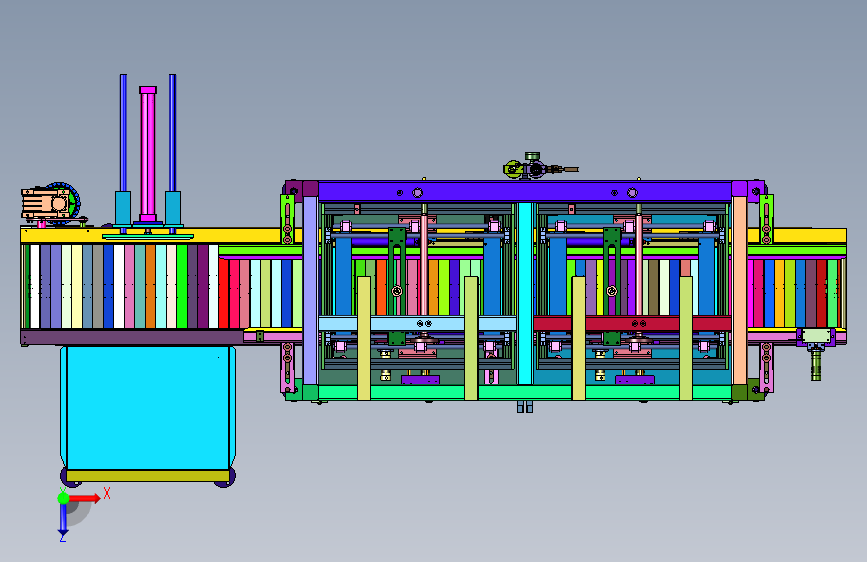Select the light blue horizontal crossbar

point(417,323)
